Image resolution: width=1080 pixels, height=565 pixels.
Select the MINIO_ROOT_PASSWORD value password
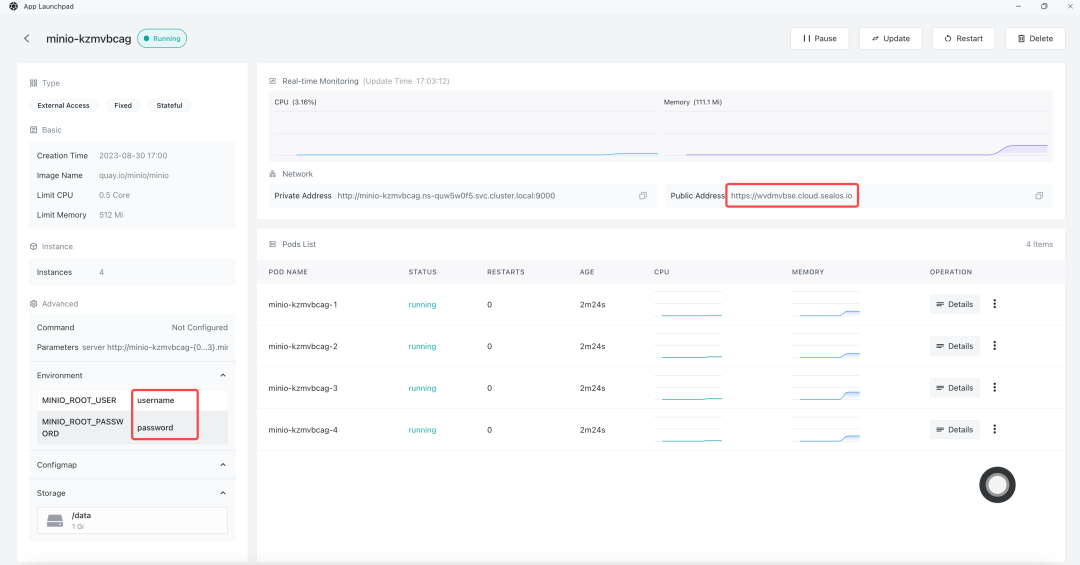click(155, 428)
